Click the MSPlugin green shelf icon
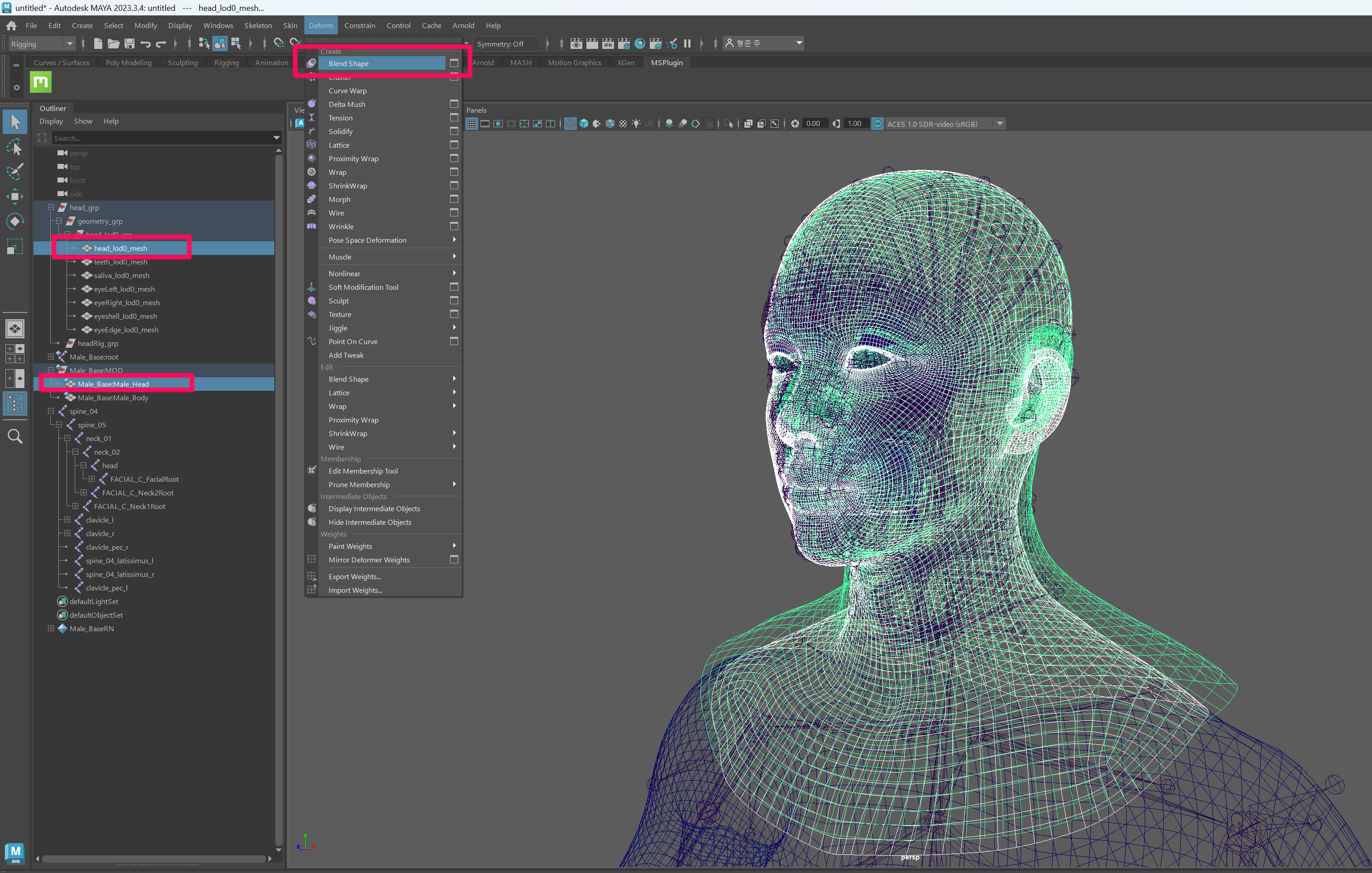Screen dimensions: 1372x873 point(40,82)
